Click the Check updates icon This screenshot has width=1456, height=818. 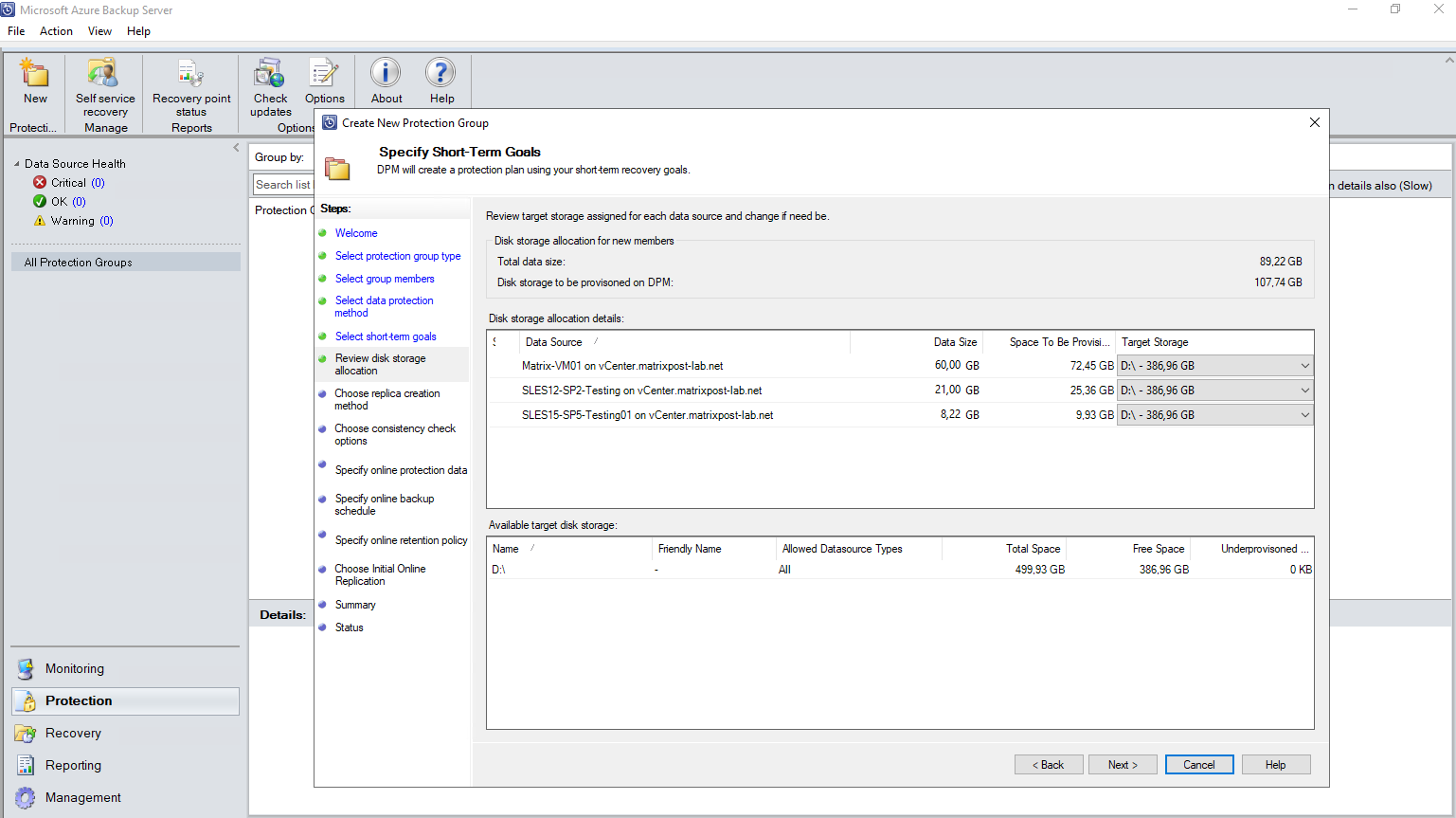(269, 73)
